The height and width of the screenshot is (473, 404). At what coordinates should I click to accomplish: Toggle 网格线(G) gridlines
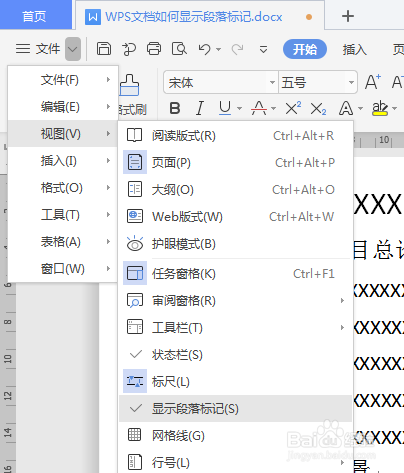pyautogui.click(x=235, y=436)
